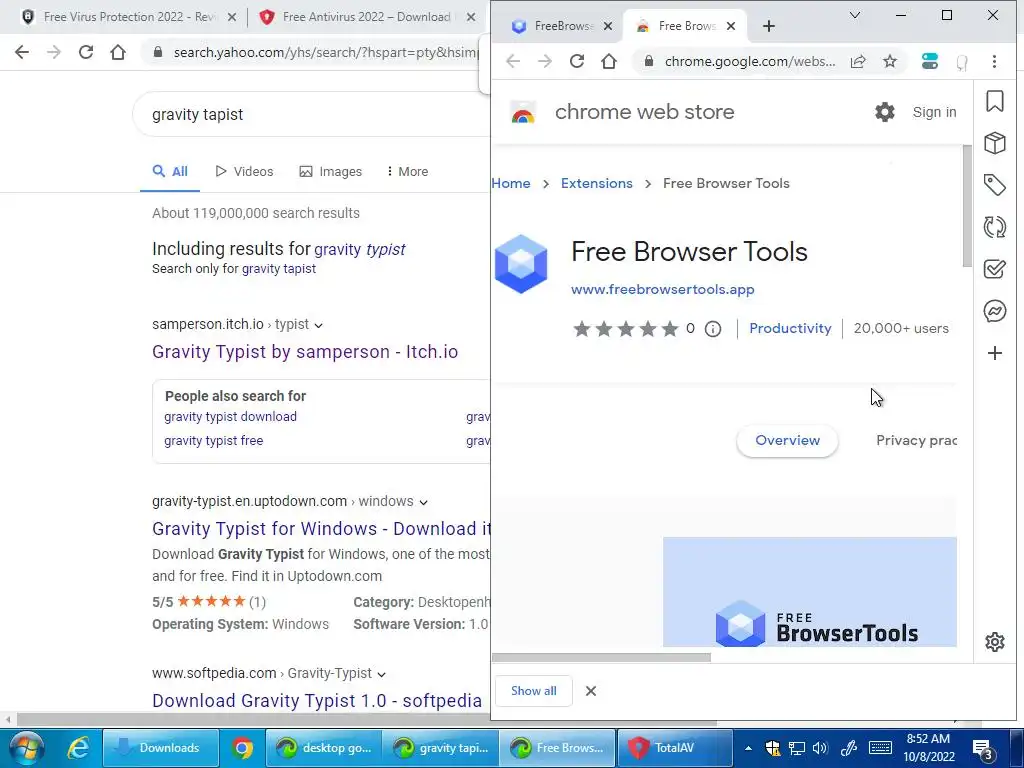1024x768 pixels.
Task: Go to Home breadcrumb link
Action: [511, 184]
